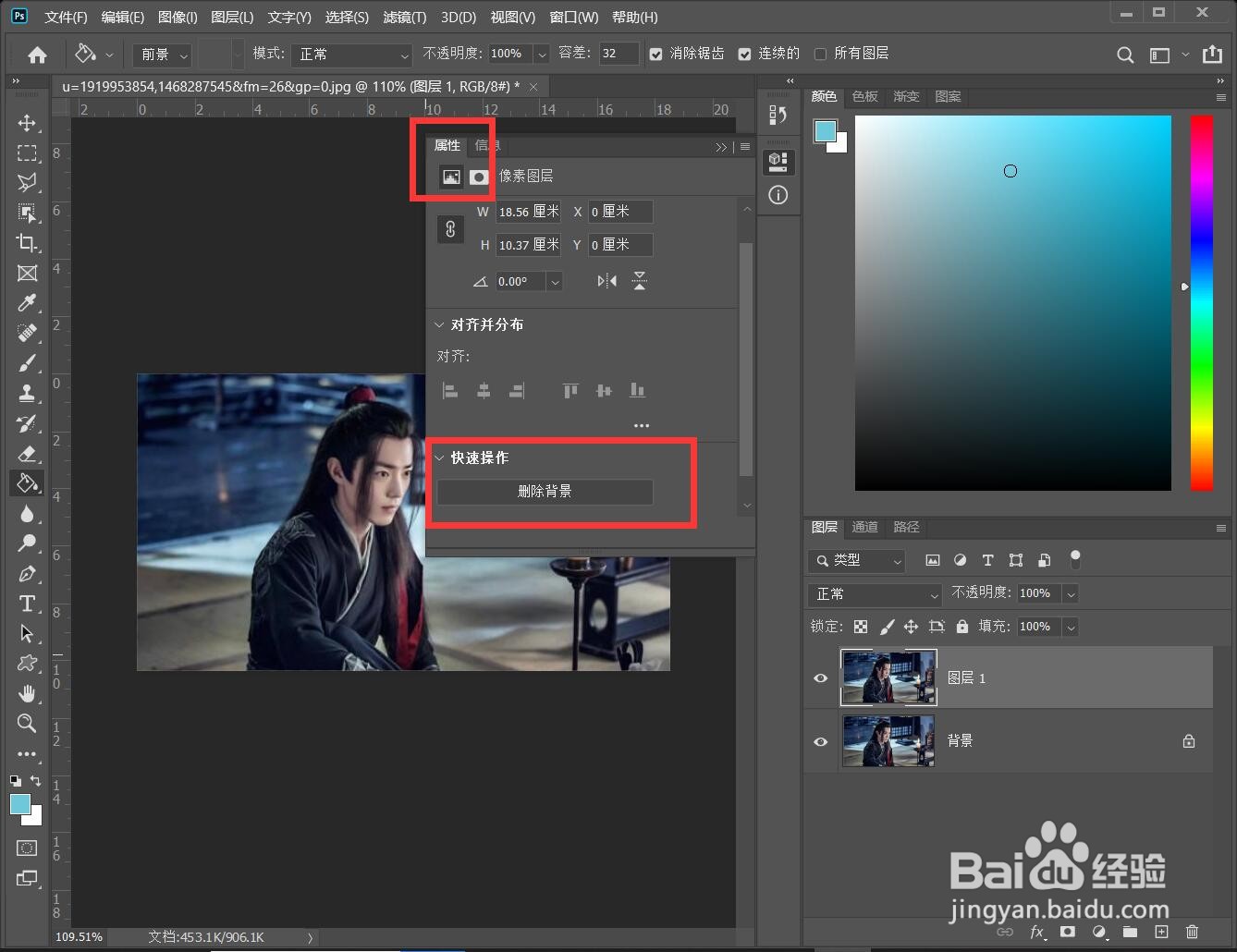Hide 背景 layer visibility eye
The height and width of the screenshot is (952, 1237).
tap(820, 741)
